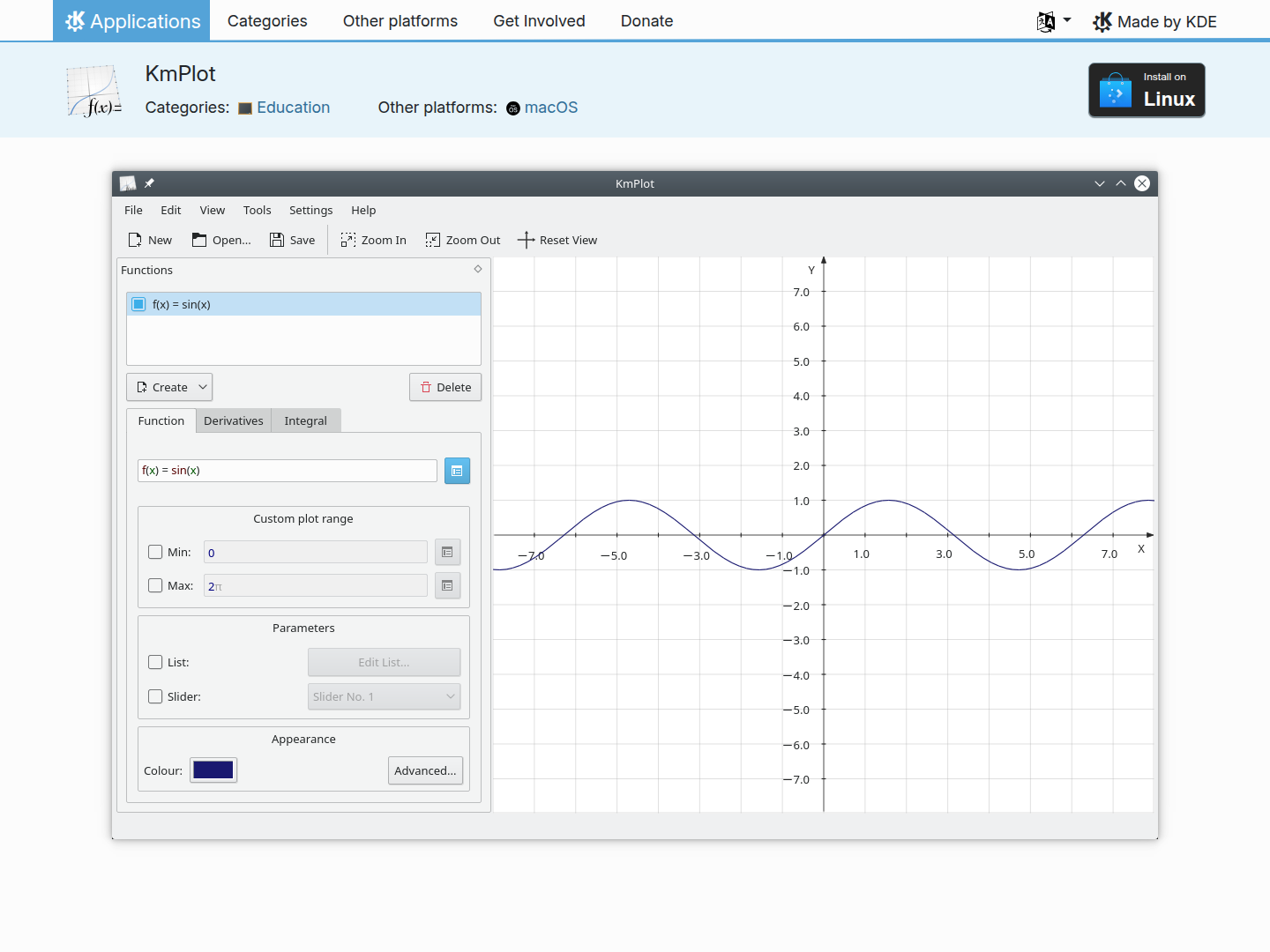Tick the parameter List checkbox

[x=155, y=662]
